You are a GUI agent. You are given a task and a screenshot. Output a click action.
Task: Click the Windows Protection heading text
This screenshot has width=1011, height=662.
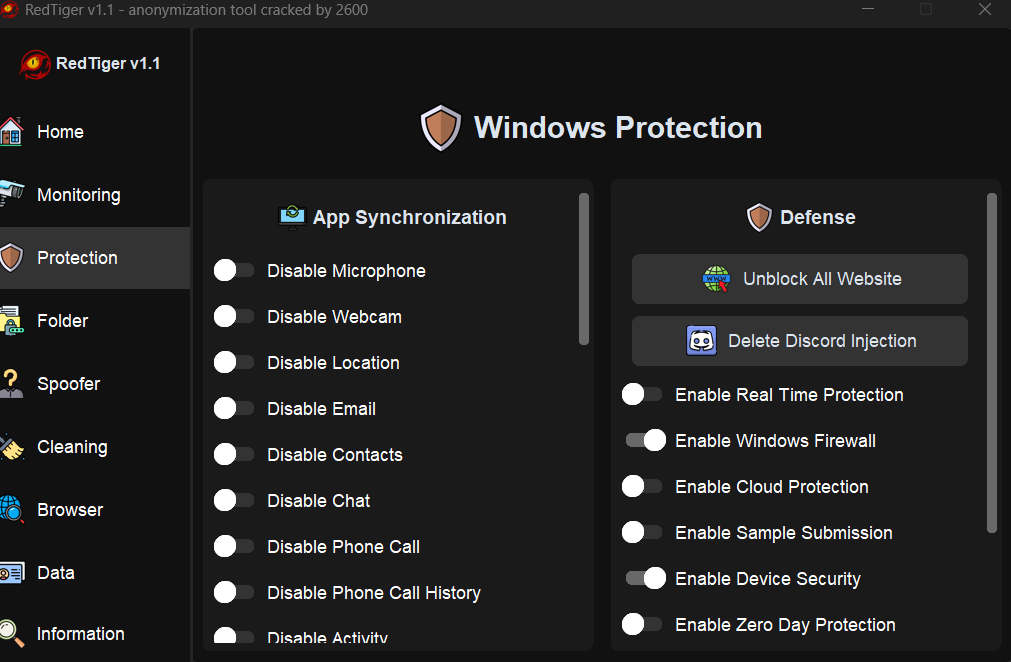[x=618, y=128]
